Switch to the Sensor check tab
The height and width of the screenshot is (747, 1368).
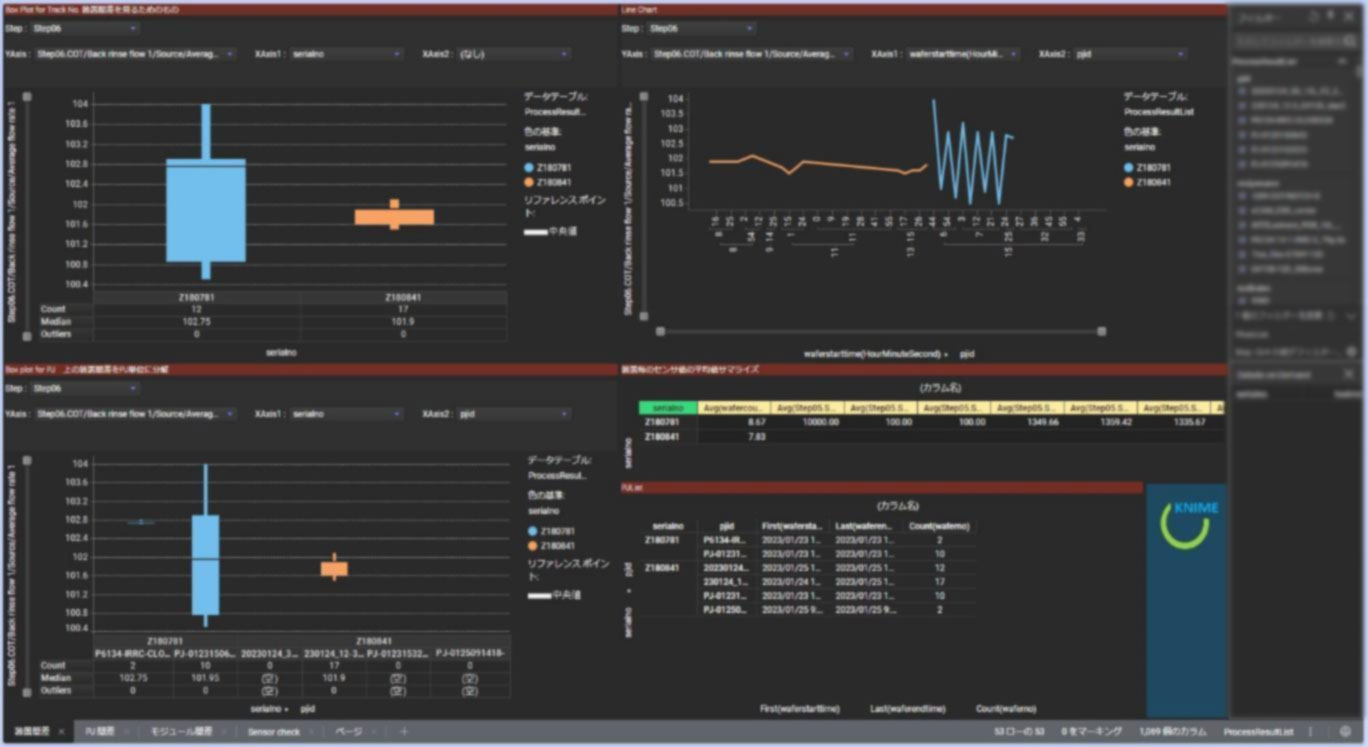[274, 732]
